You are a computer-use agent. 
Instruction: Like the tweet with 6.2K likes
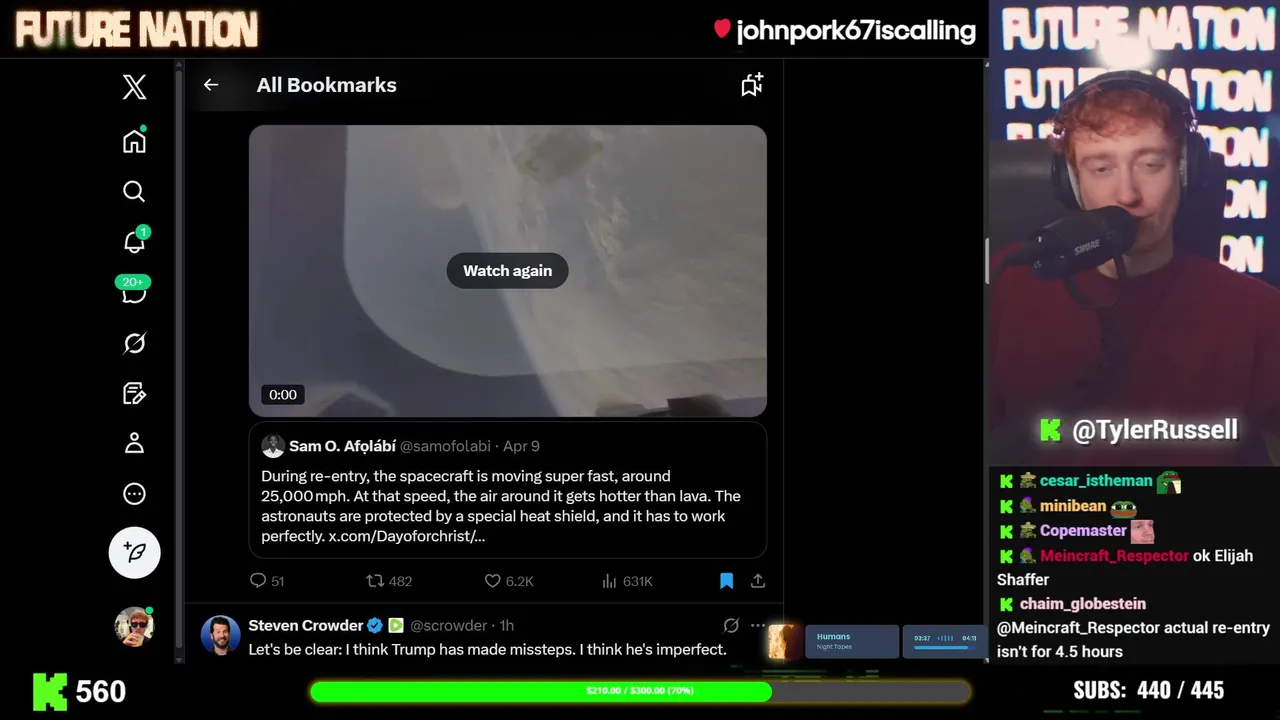(509, 581)
